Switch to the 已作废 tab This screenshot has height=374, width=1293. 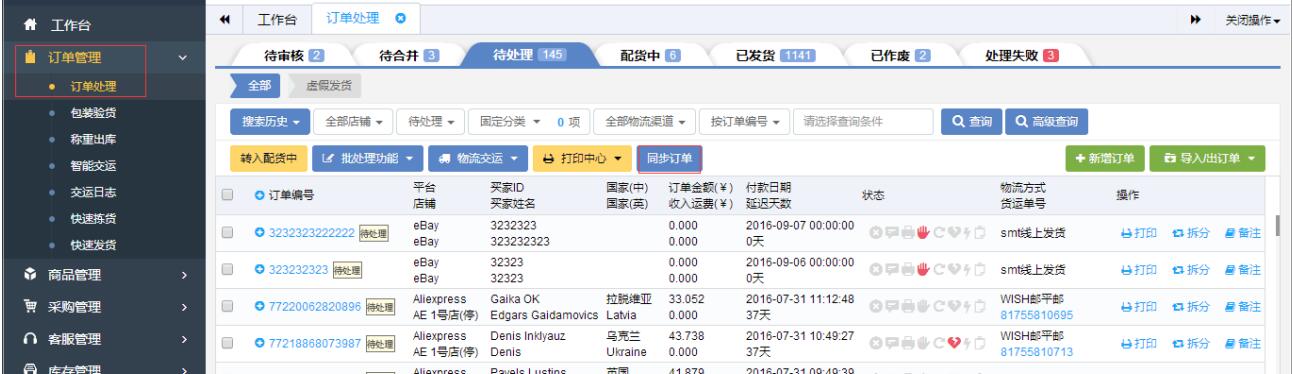coord(900,55)
